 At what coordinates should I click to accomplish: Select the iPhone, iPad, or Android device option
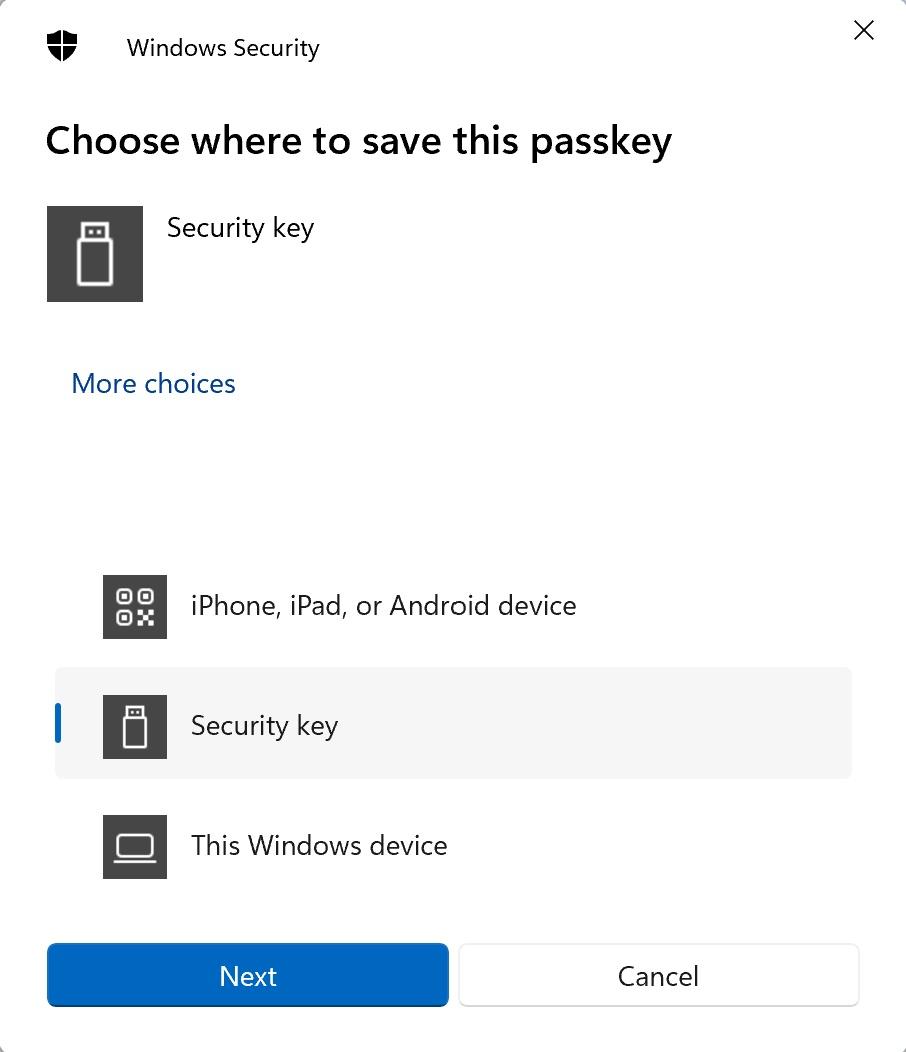click(383, 606)
